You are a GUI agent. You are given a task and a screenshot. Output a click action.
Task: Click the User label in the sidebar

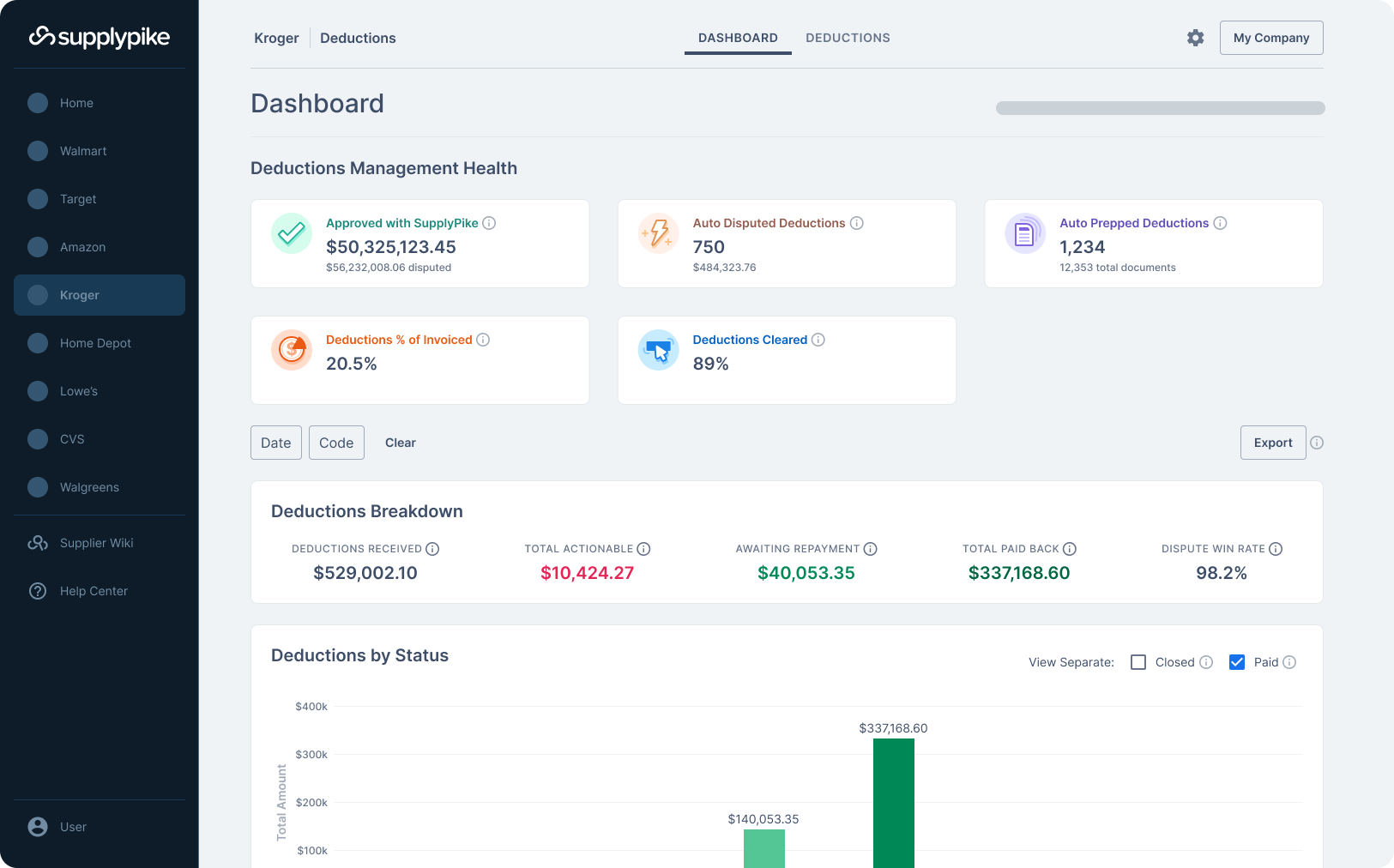click(73, 827)
